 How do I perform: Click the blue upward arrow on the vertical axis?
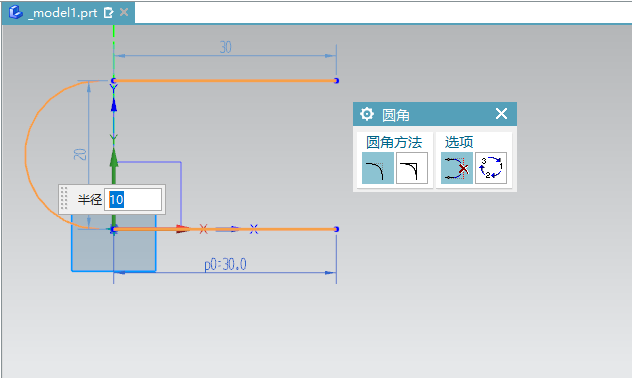click(114, 105)
